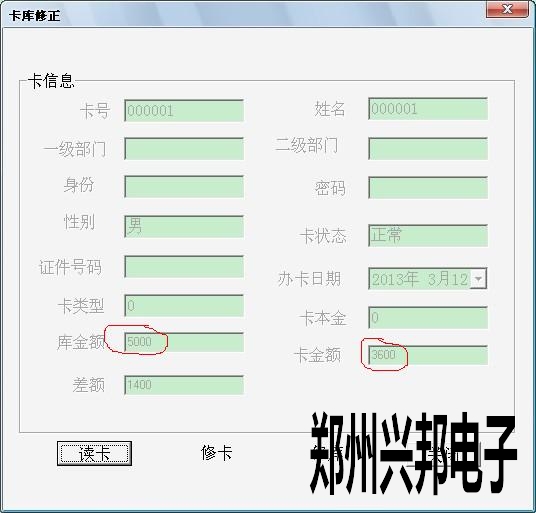Screen dimensions: 536x513
Task: Focus the 一级部门 input field
Action: point(184,149)
